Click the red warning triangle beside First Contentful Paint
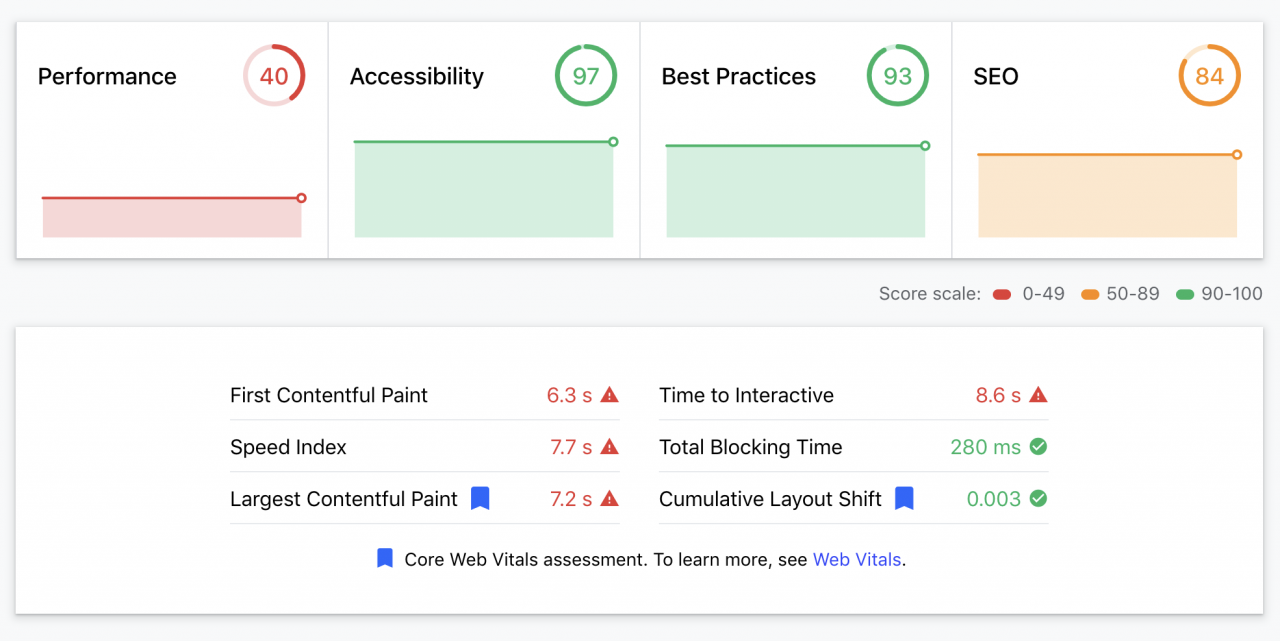 [x=610, y=395]
